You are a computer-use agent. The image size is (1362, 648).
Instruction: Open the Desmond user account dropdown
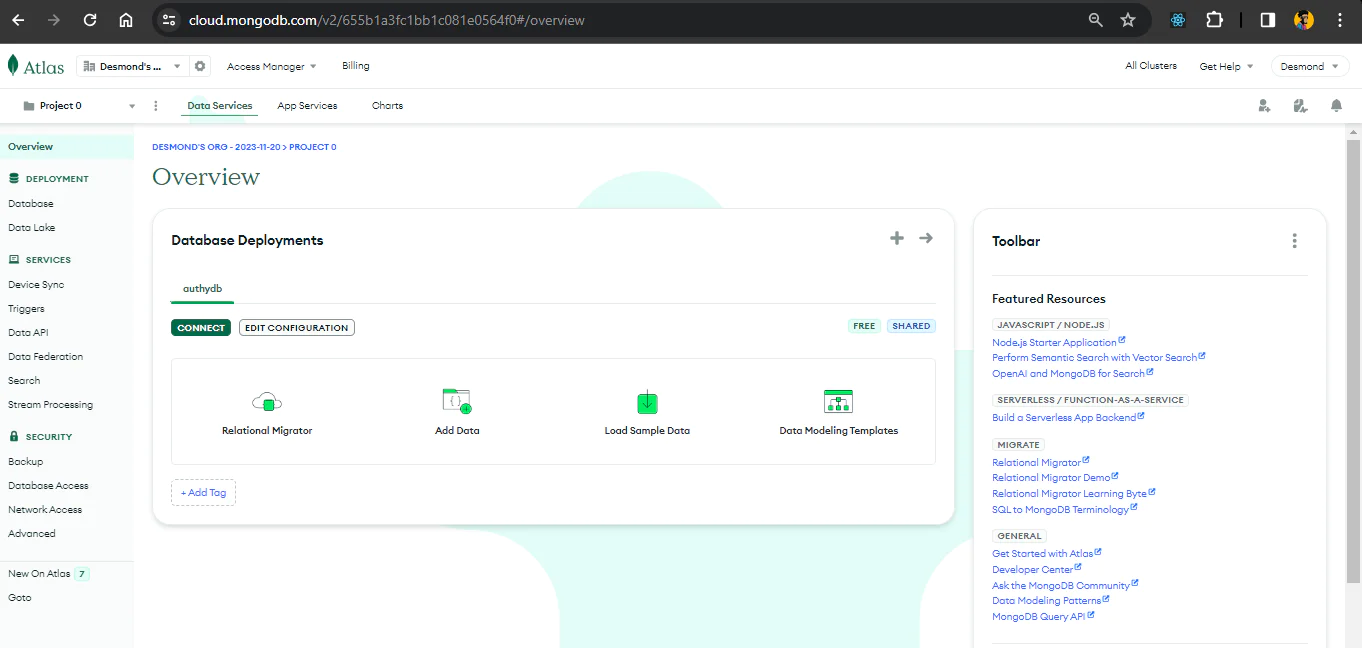coord(1310,66)
